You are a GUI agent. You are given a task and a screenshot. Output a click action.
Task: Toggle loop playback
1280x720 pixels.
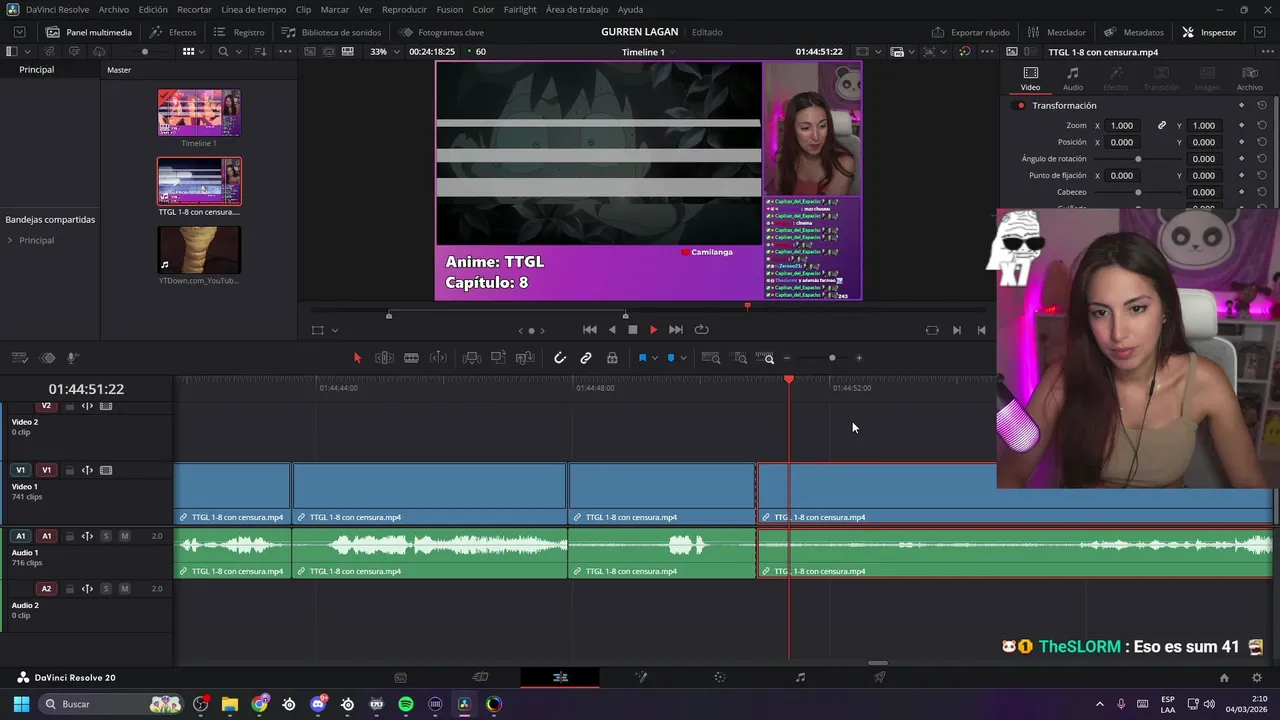pos(702,330)
